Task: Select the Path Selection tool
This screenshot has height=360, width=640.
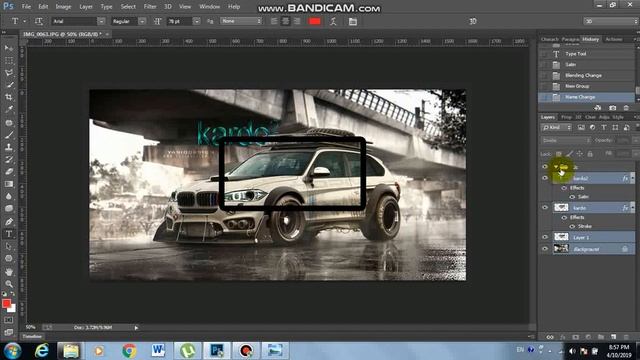Action: pos(9,246)
